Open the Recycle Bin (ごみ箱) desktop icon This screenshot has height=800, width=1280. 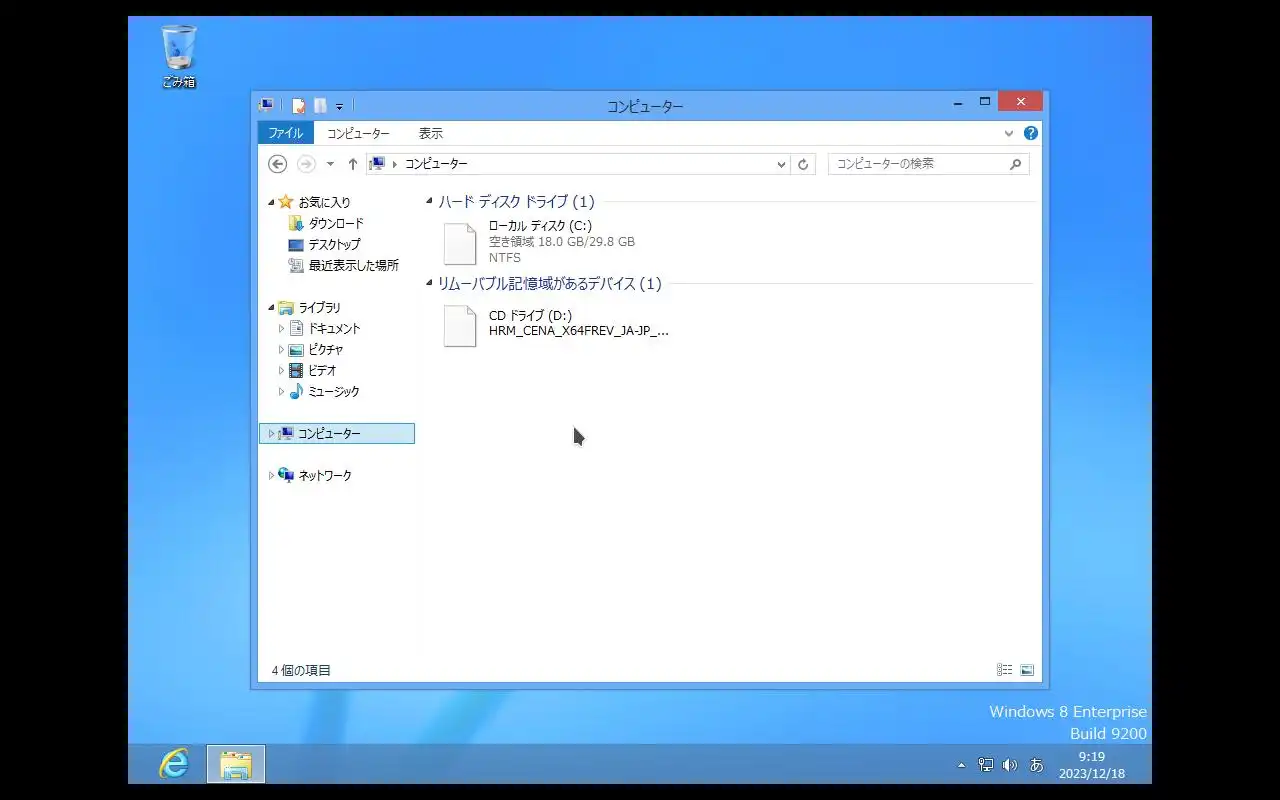(x=178, y=57)
